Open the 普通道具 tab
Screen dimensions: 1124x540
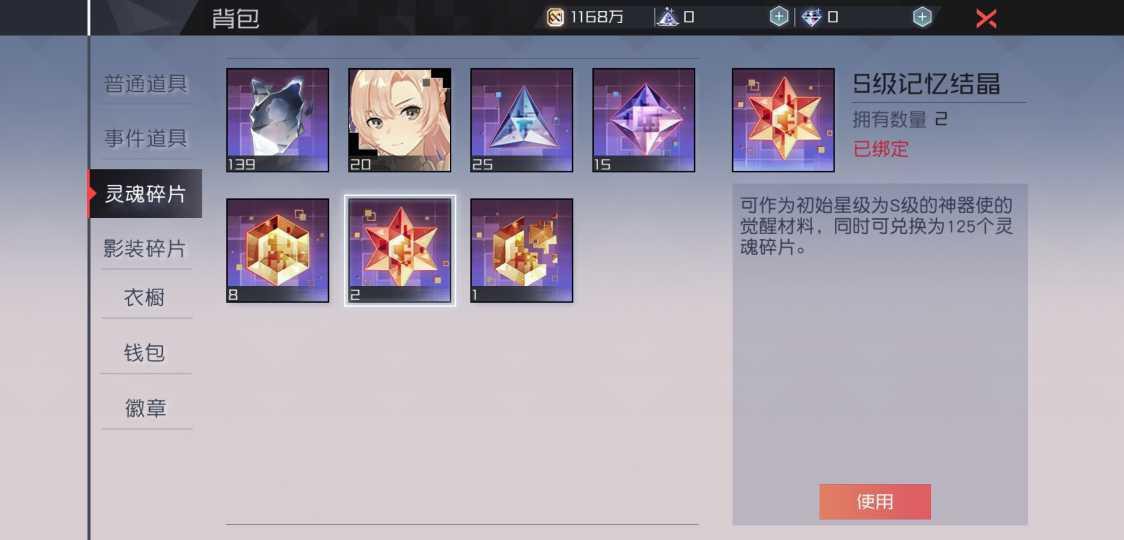(x=146, y=83)
